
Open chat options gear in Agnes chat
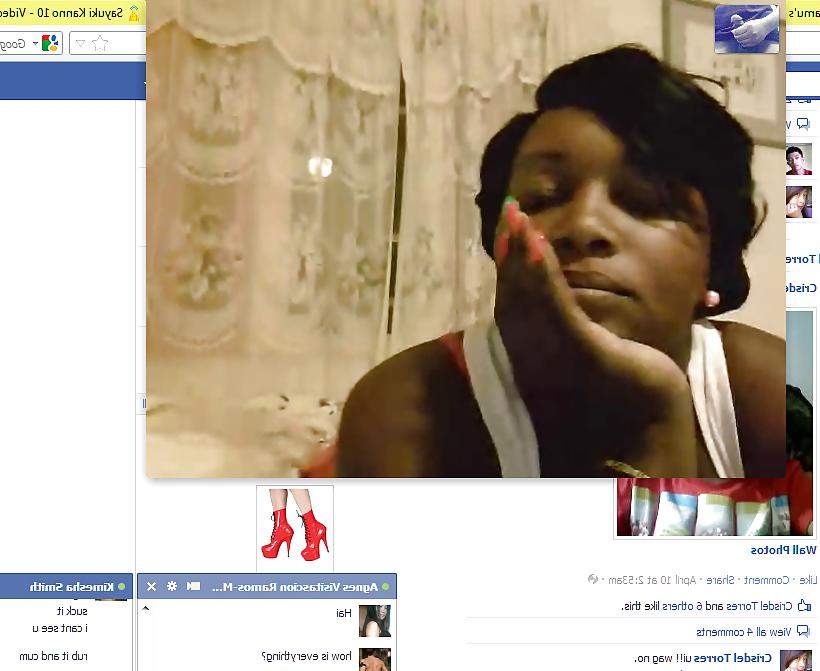coord(172,586)
